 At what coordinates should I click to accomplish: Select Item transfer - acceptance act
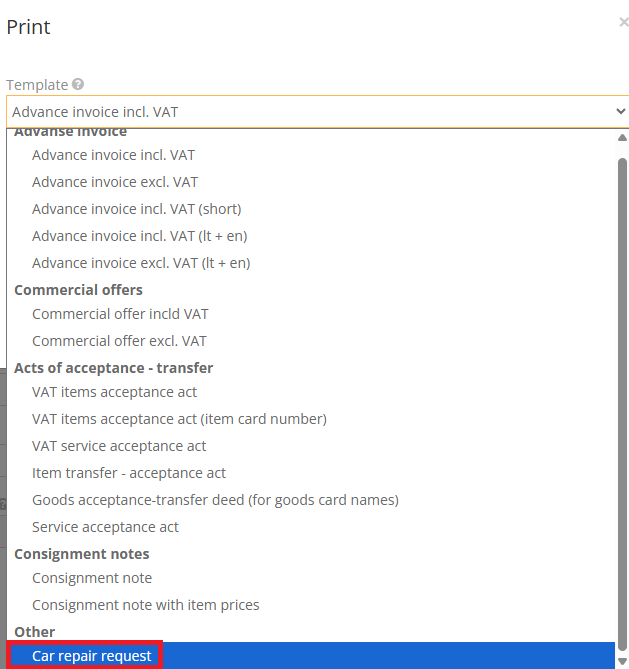coord(129,473)
